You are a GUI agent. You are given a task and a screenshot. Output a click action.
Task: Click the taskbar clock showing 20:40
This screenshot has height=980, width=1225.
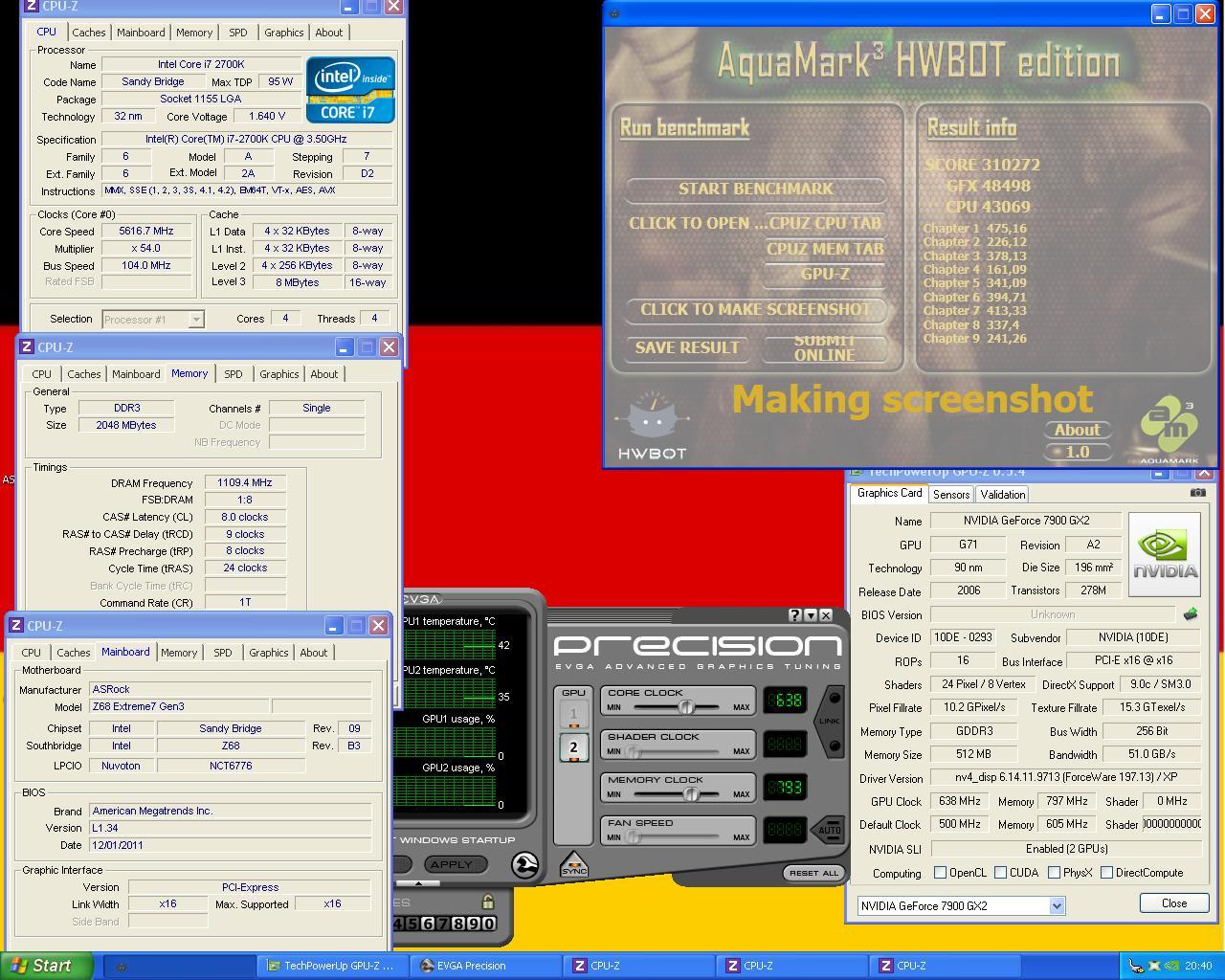click(1198, 966)
